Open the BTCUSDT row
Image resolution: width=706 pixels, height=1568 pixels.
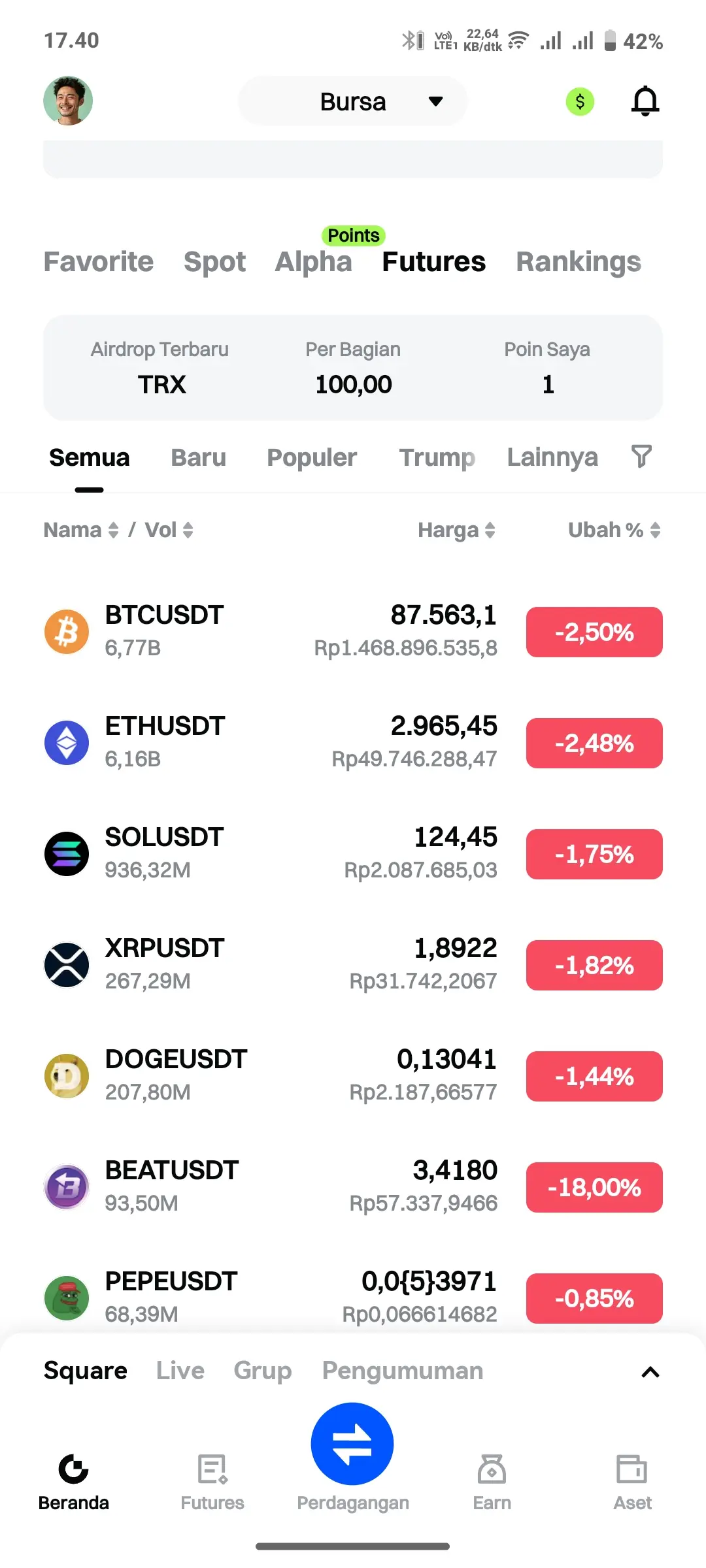tap(353, 632)
